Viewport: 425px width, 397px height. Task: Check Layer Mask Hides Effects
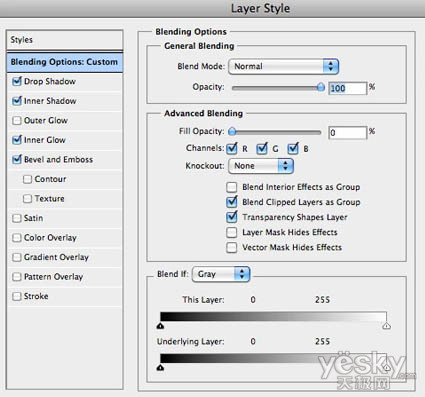click(232, 232)
